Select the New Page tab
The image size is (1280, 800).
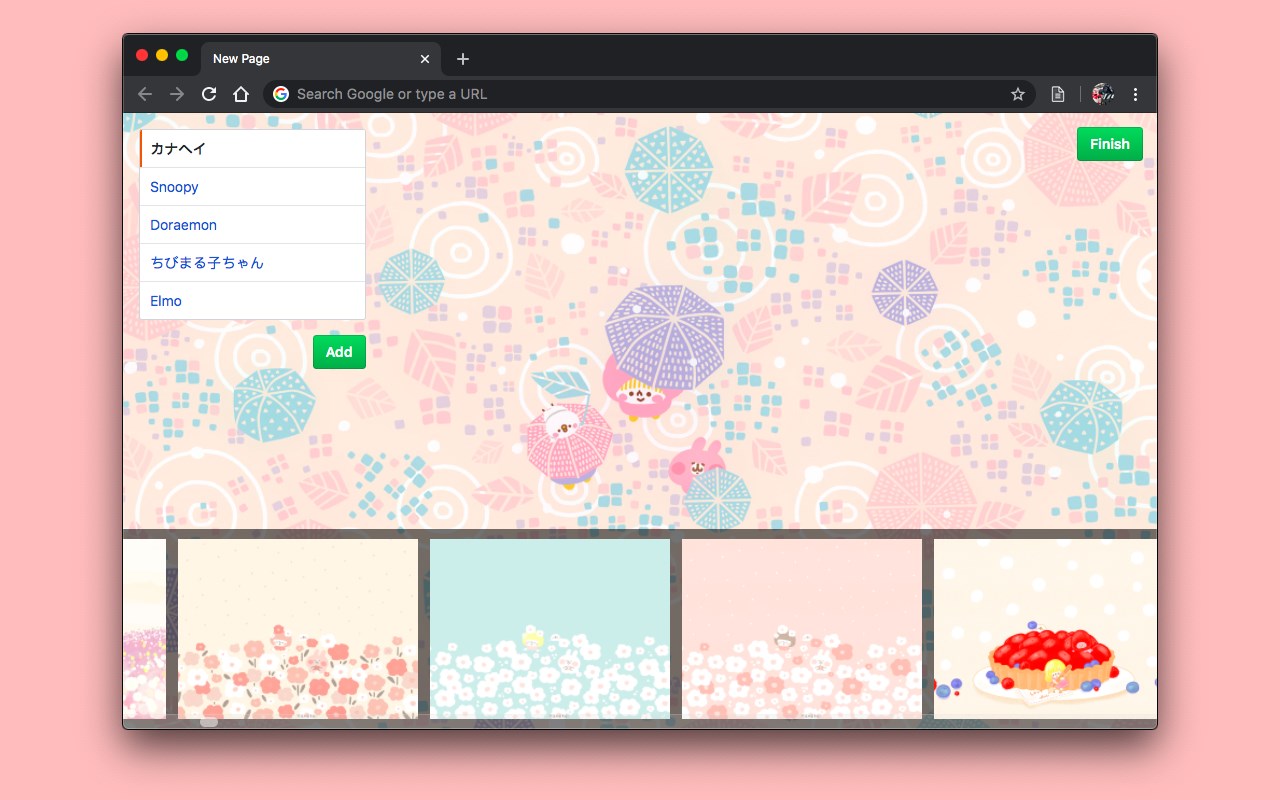tap(321, 59)
